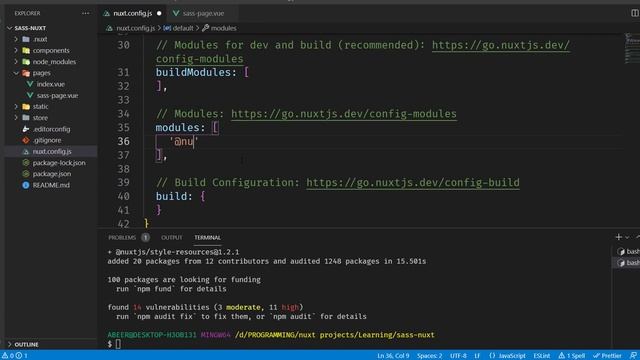Click the terminal prompt input

[118, 344]
